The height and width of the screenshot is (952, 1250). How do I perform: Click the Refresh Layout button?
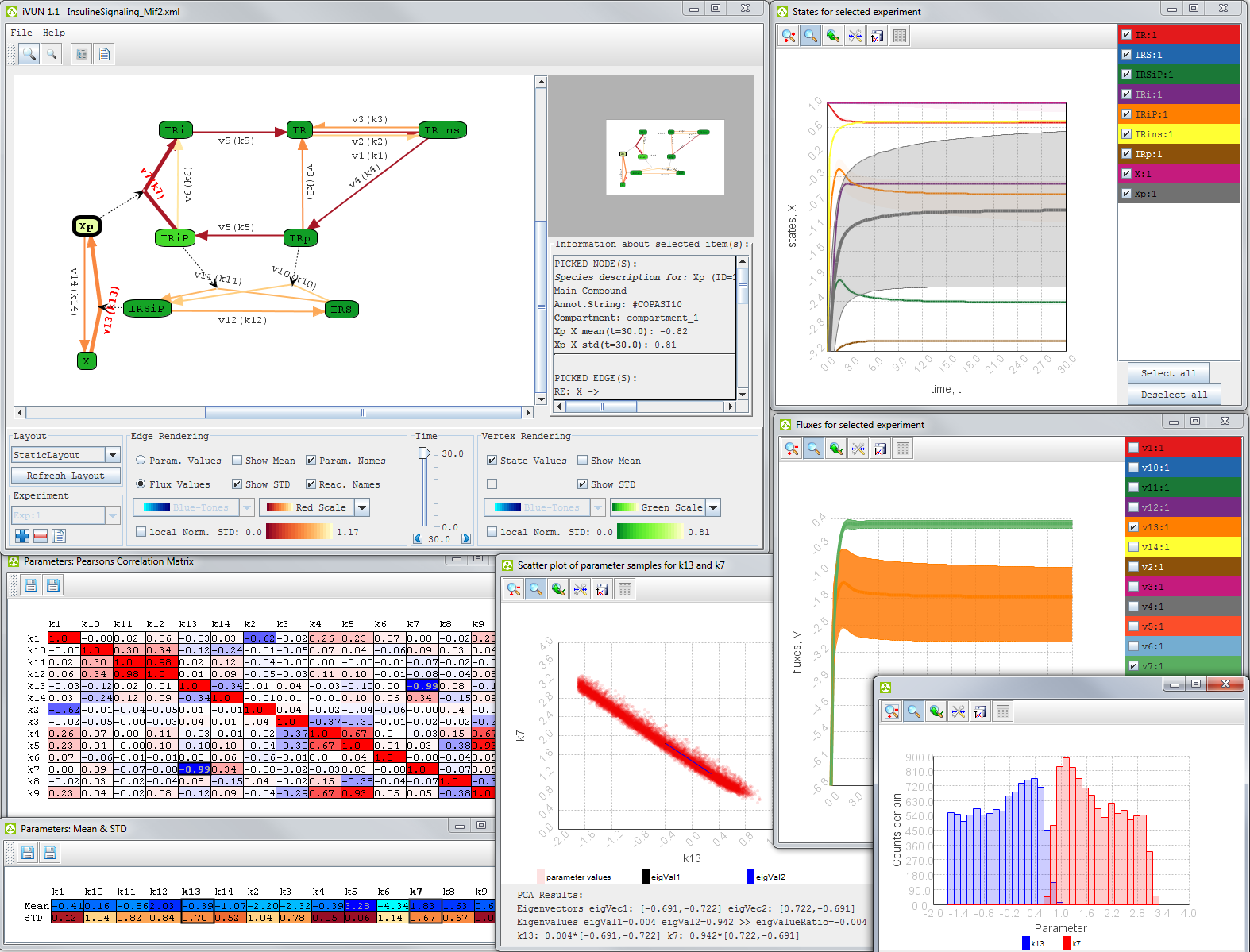click(x=65, y=476)
